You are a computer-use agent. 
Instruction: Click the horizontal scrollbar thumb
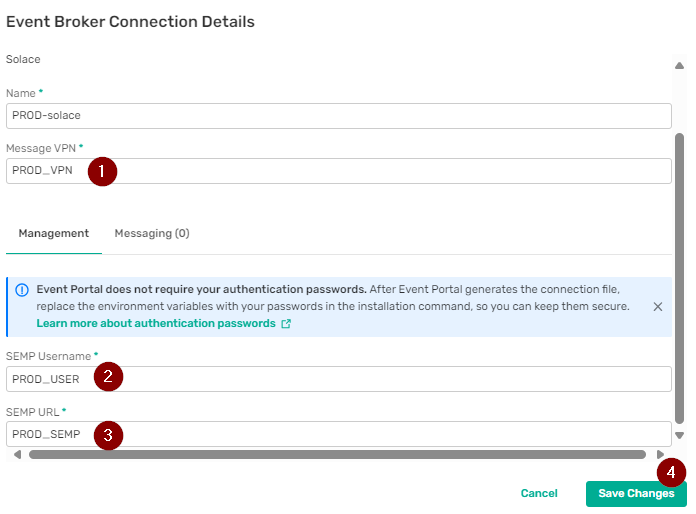[x=337, y=454]
